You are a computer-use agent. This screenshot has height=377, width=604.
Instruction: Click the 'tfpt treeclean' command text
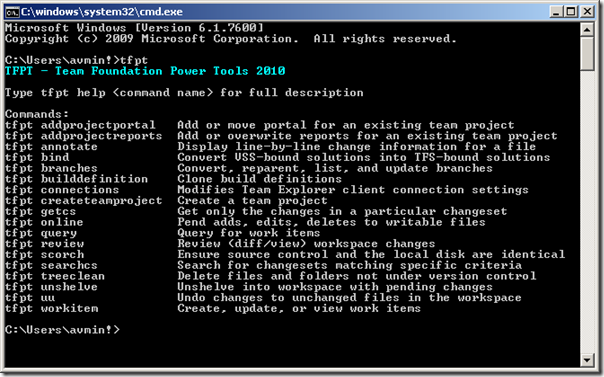55,276
